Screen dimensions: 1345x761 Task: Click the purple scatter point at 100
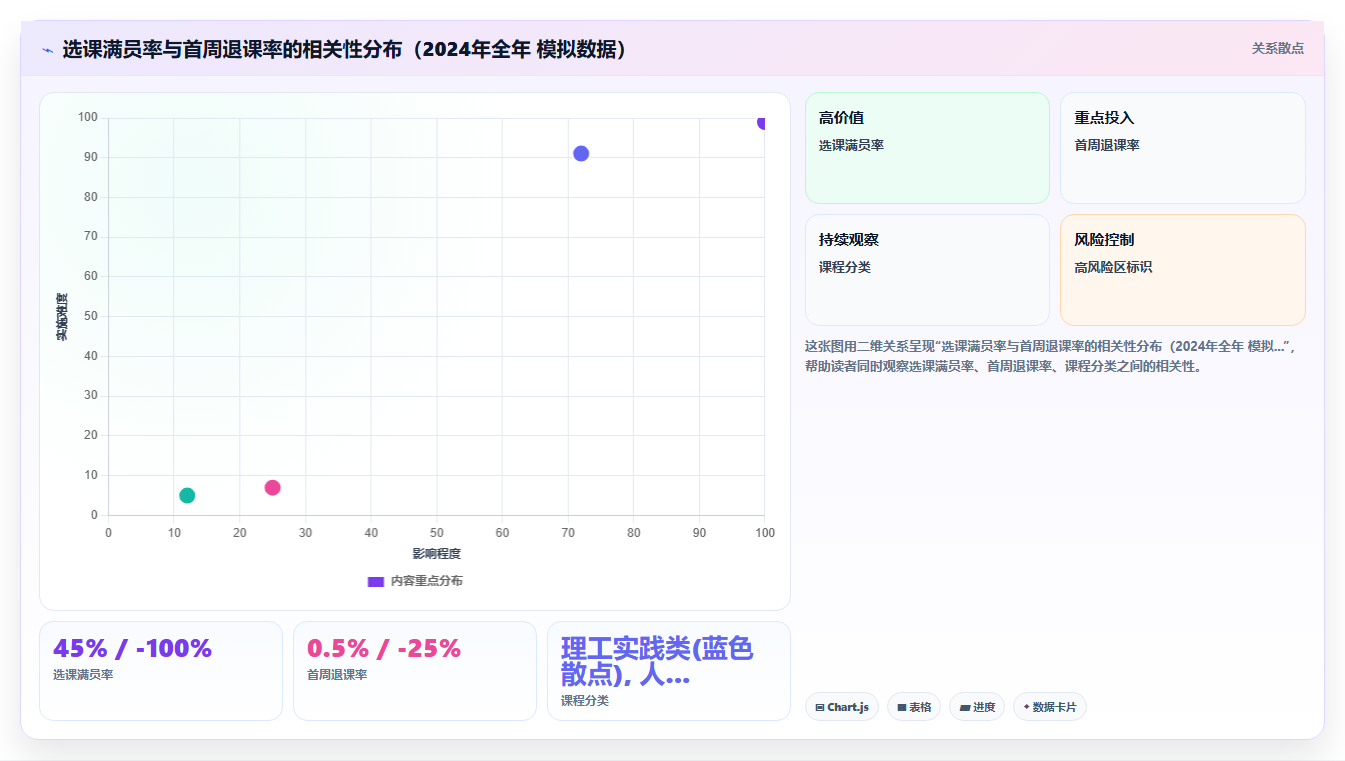click(763, 122)
